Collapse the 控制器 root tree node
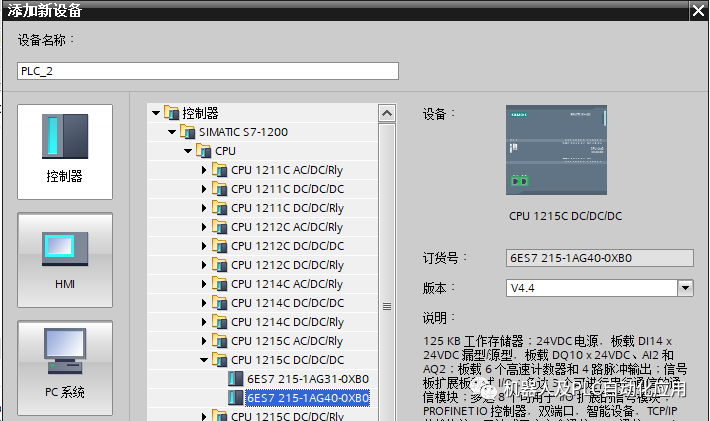 (x=156, y=113)
